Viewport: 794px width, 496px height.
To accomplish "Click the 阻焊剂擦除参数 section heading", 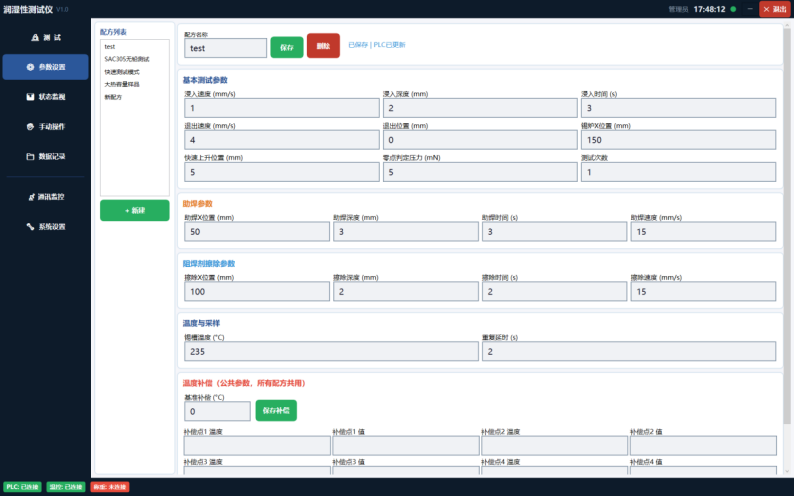I will point(209,263).
